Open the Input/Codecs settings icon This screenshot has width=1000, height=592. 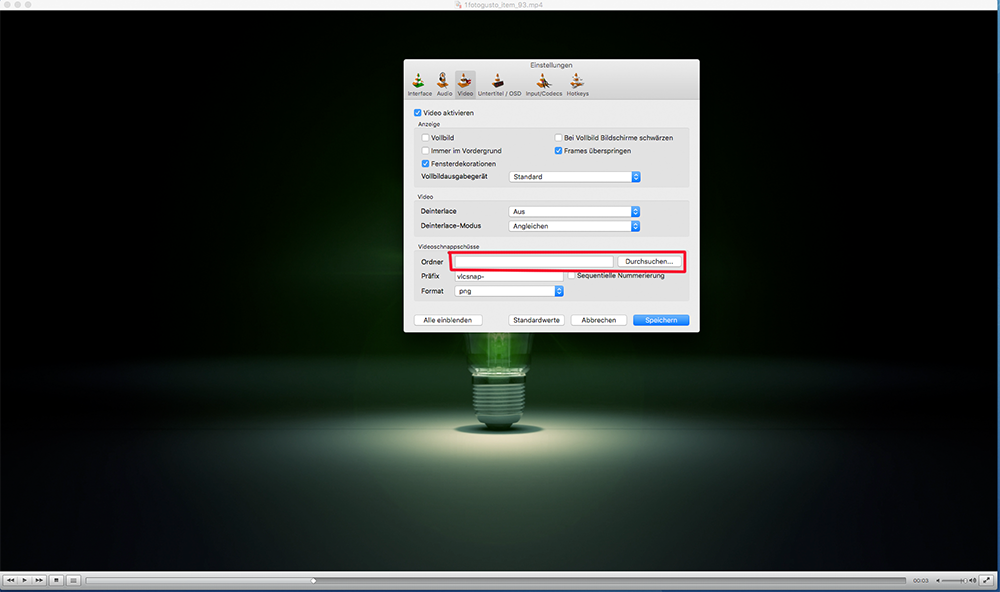[x=543, y=83]
